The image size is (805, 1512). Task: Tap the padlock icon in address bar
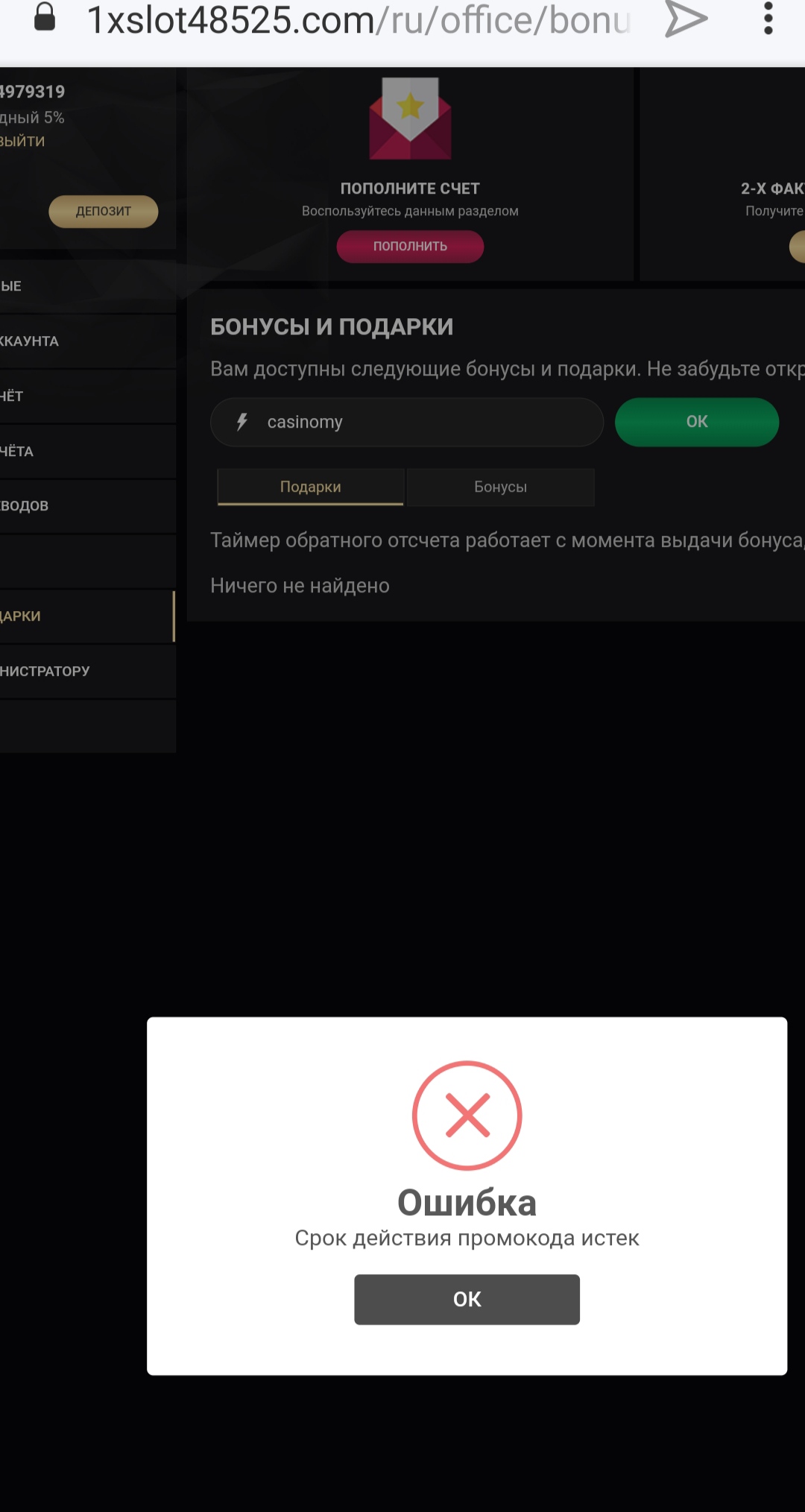pos(45,17)
